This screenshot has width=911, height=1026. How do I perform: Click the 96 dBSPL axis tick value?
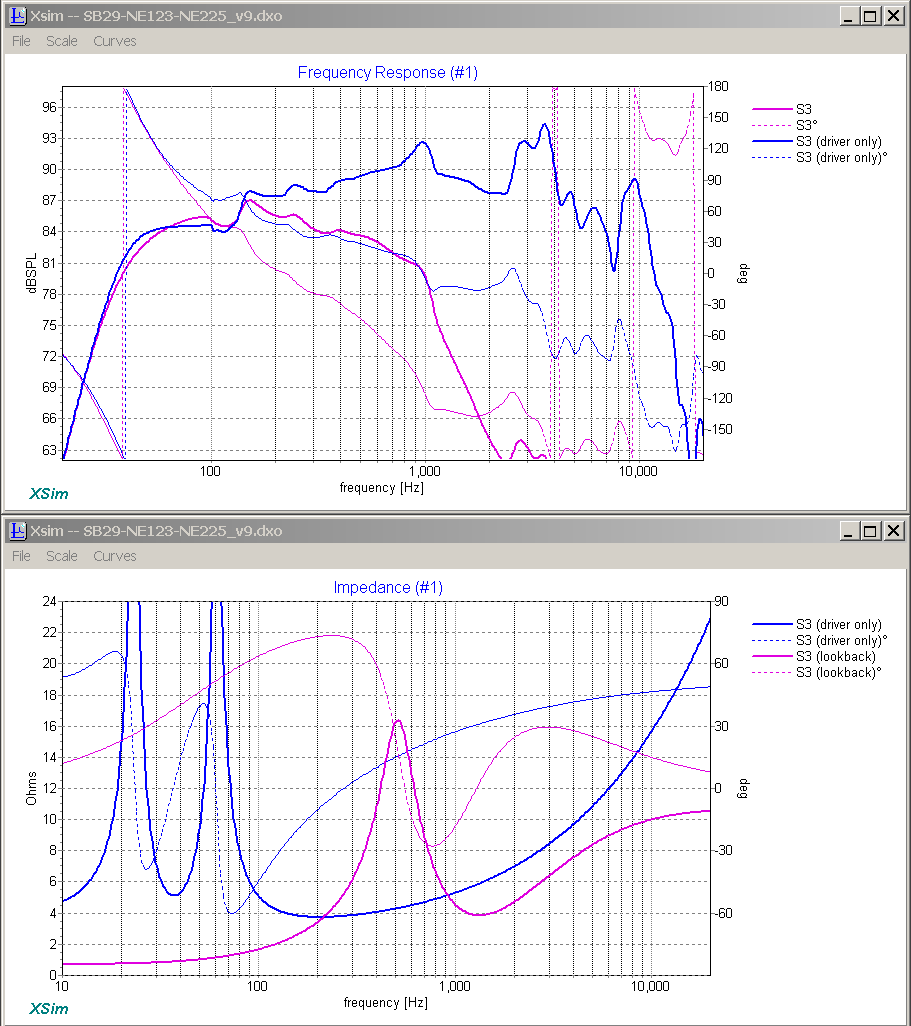50,107
